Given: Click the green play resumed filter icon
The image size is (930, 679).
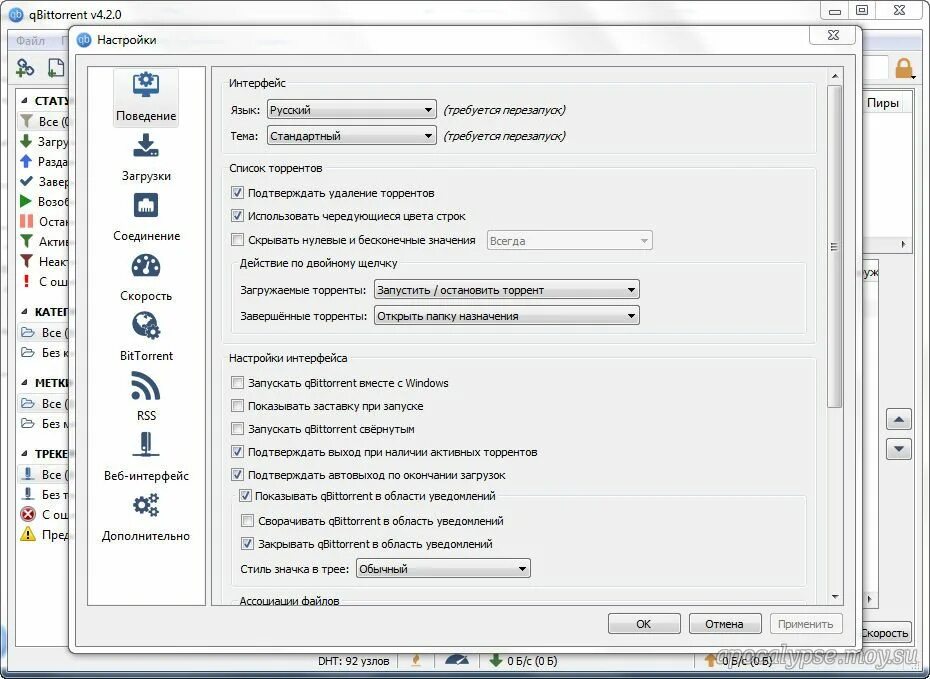Looking at the screenshot, I should (26, 201).
